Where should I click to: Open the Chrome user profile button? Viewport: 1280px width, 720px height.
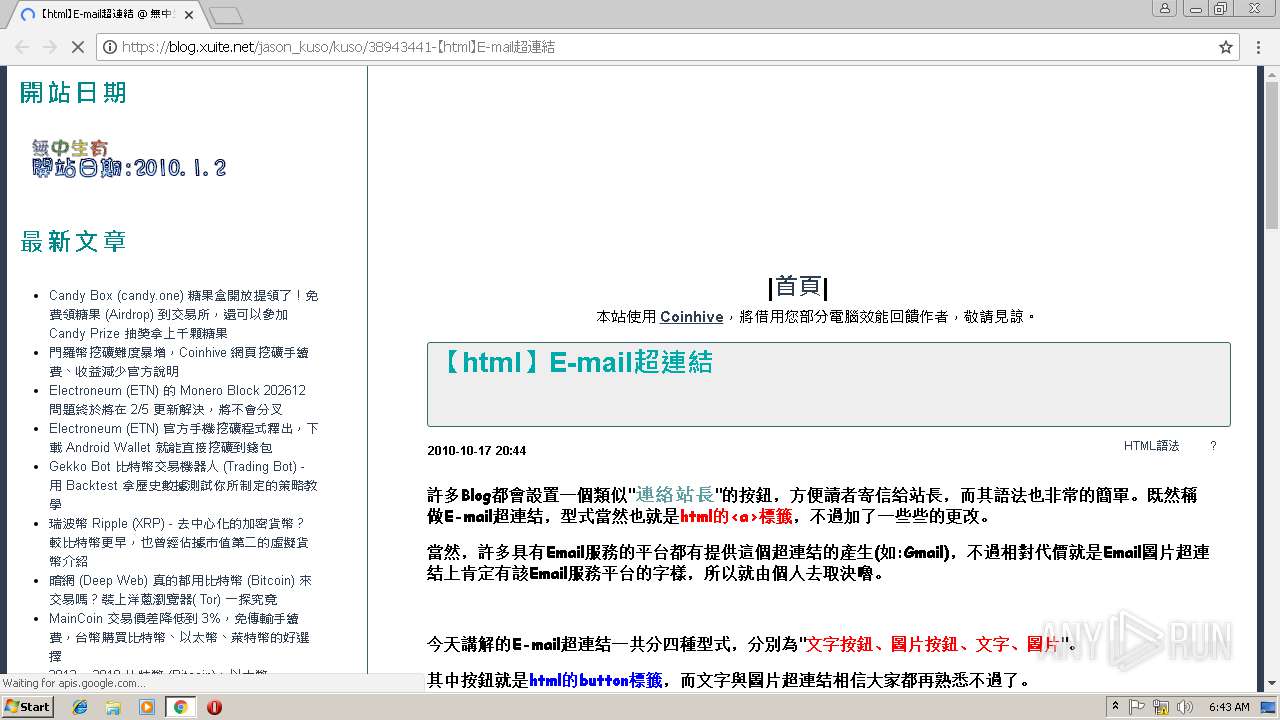tap(1164, 8)
